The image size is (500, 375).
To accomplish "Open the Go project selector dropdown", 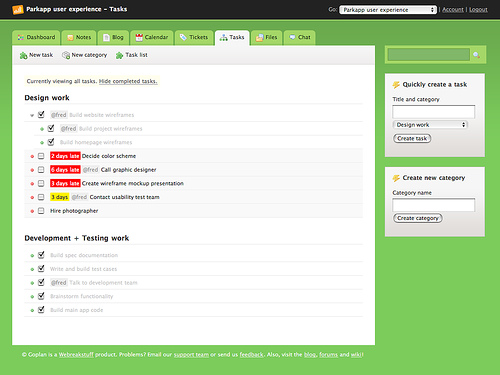I will (x=388, y=10).
